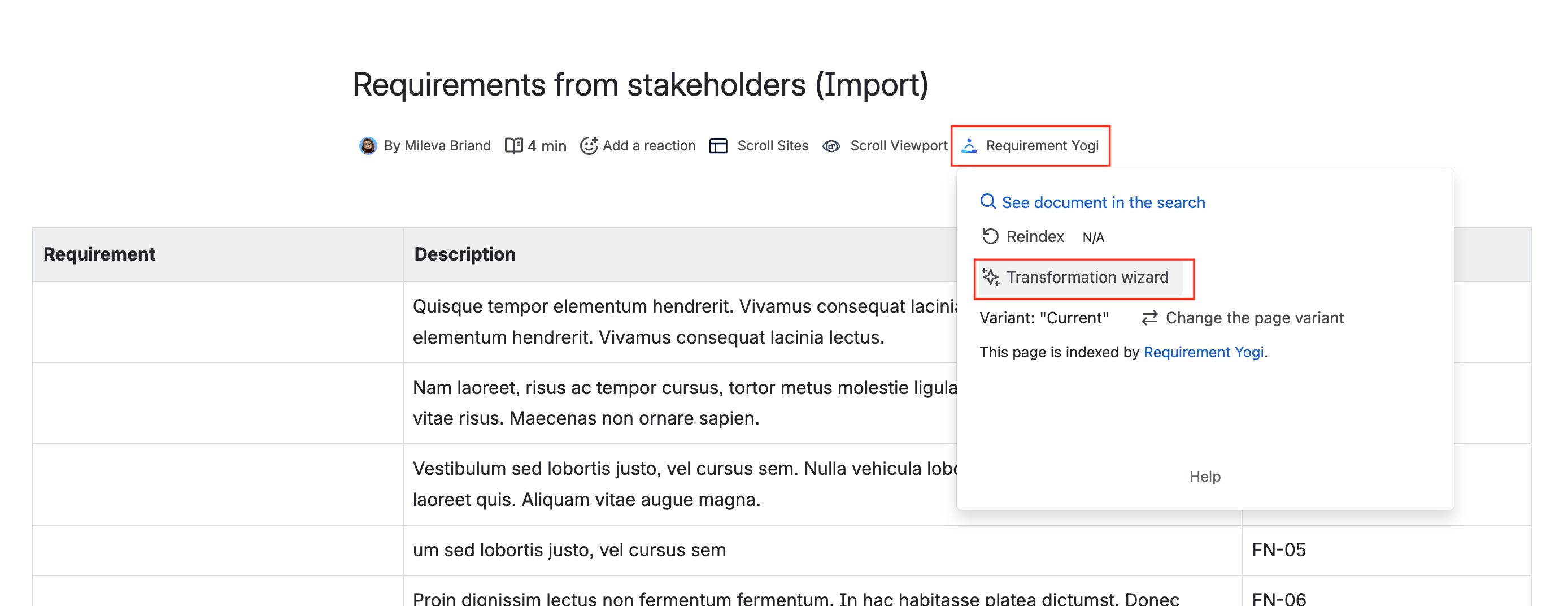The height and width of the screenshot is (606, 1568).
Task: Select Transformation wizard menu entry
Action: pos(1087,277)
